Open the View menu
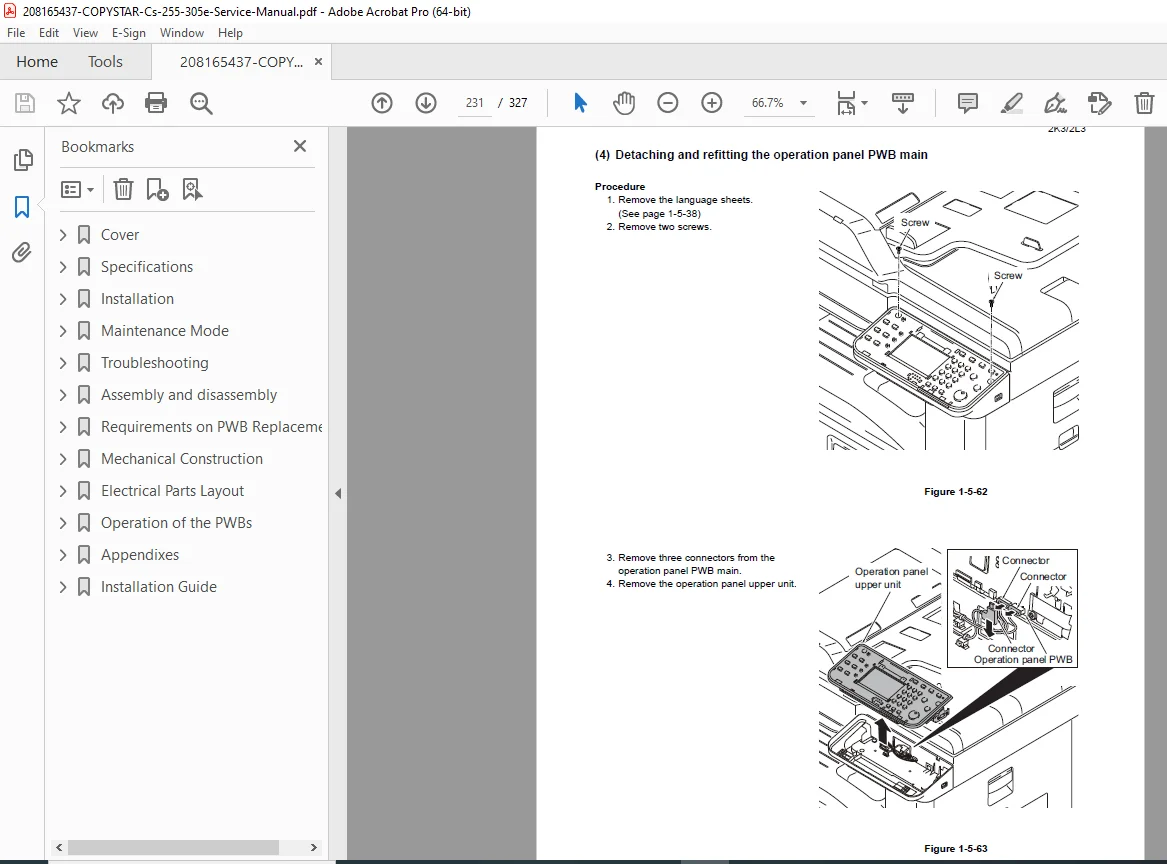The width and height of the screenshot is (1167, 864). coord(85,33)
